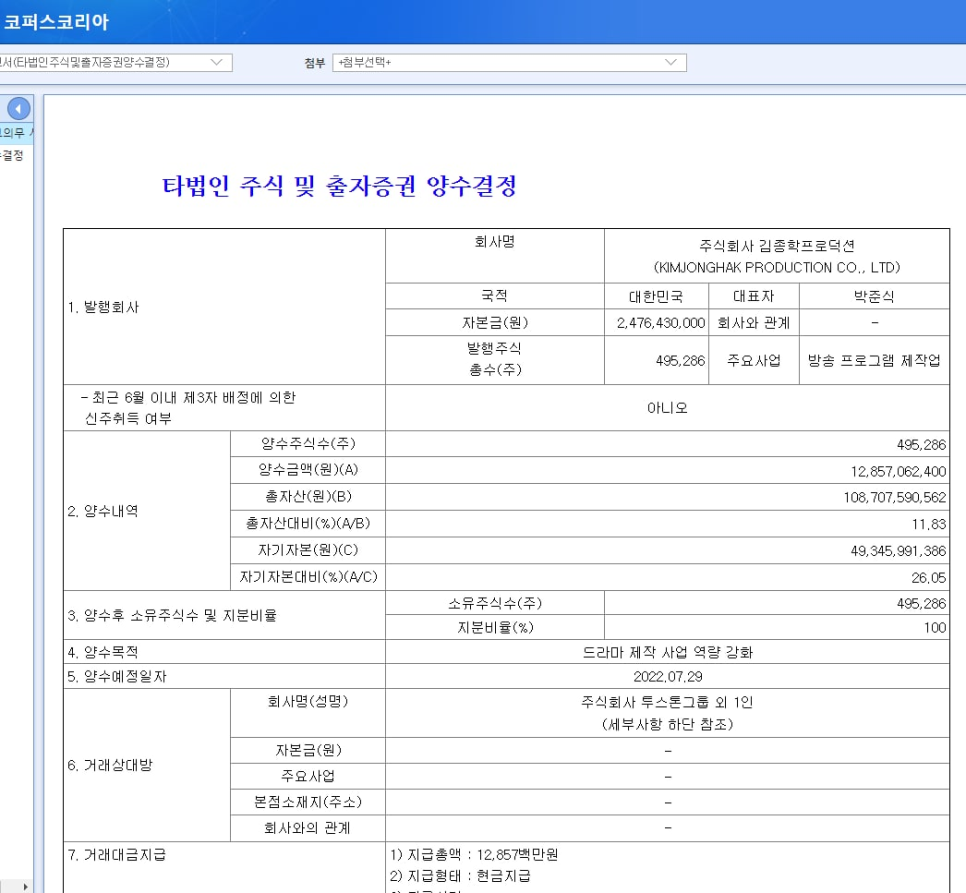Screen dimensions: 966x893
Task: Click the 주요사업 value 방송 프로그램 제작업
Action: pyautogui.click(x=874, y=360)
